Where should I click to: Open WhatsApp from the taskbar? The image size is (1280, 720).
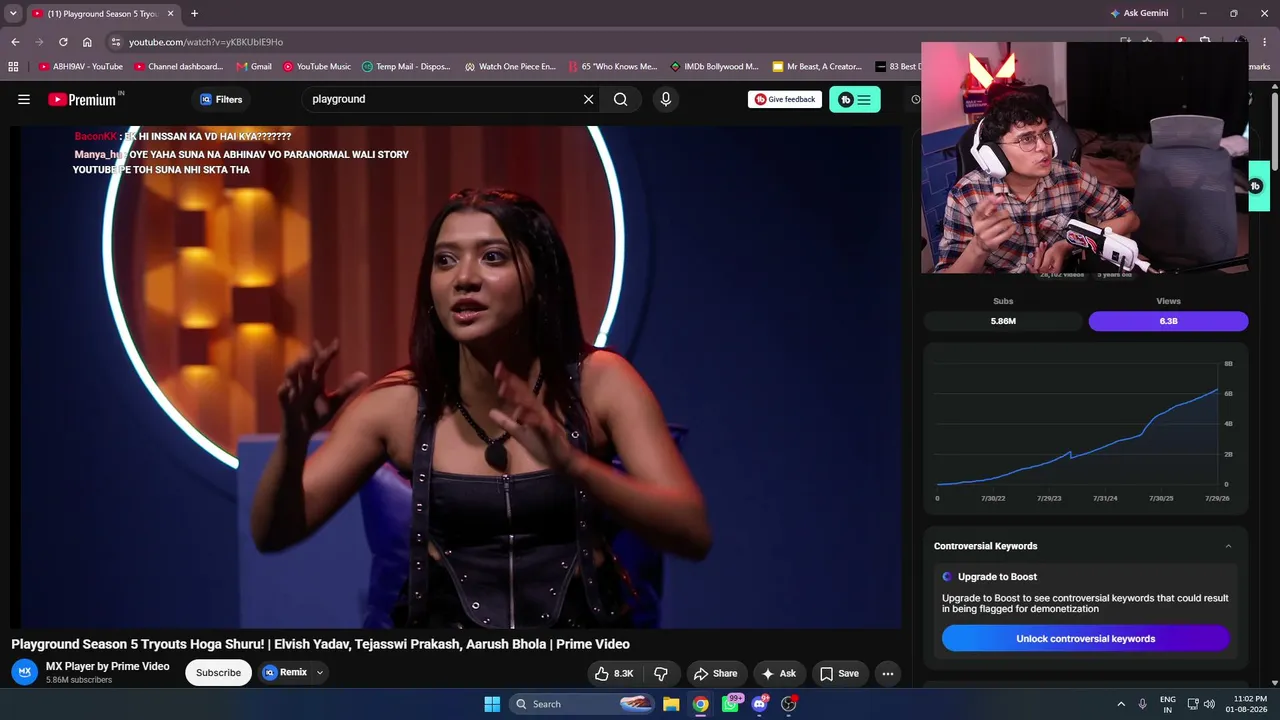tap(731, 704)
